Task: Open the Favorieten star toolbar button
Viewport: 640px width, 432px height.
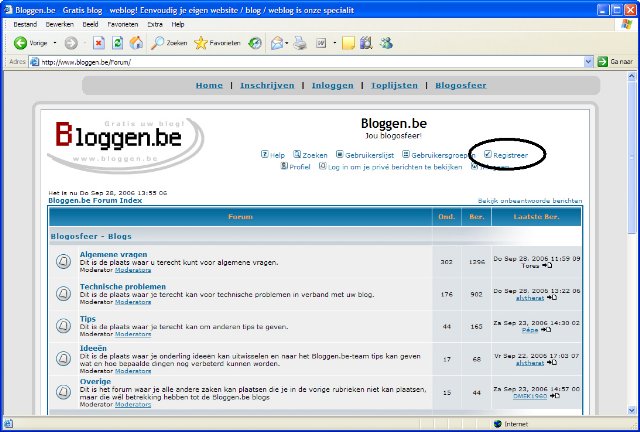Action: click(x=216, y=43)
